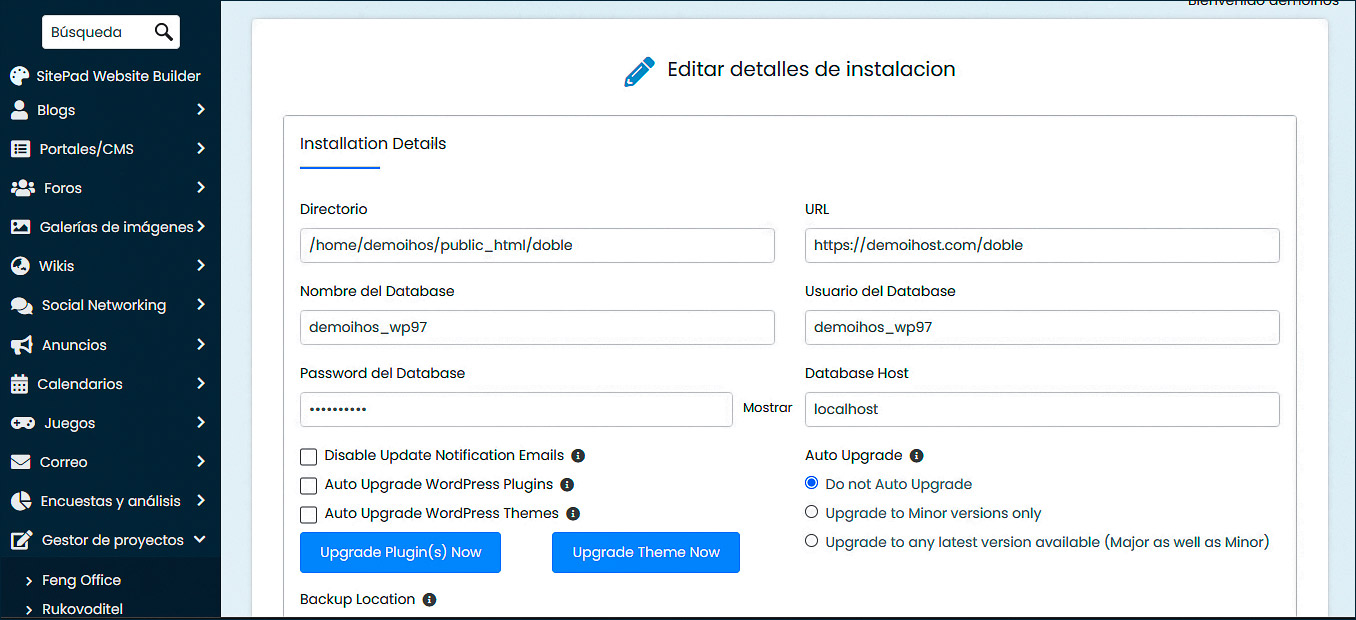Check Auto Upgrade WordPress Plugins
1356x620 pixels.
point(309,485)
